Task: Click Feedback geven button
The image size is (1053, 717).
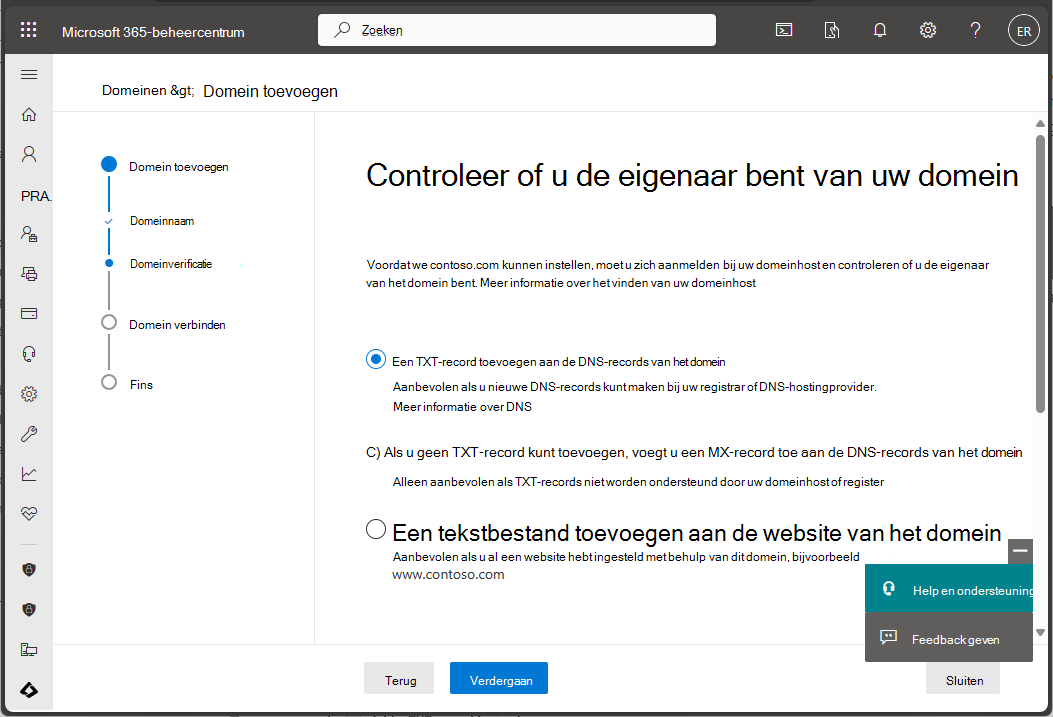Action: tap(949, 638)
